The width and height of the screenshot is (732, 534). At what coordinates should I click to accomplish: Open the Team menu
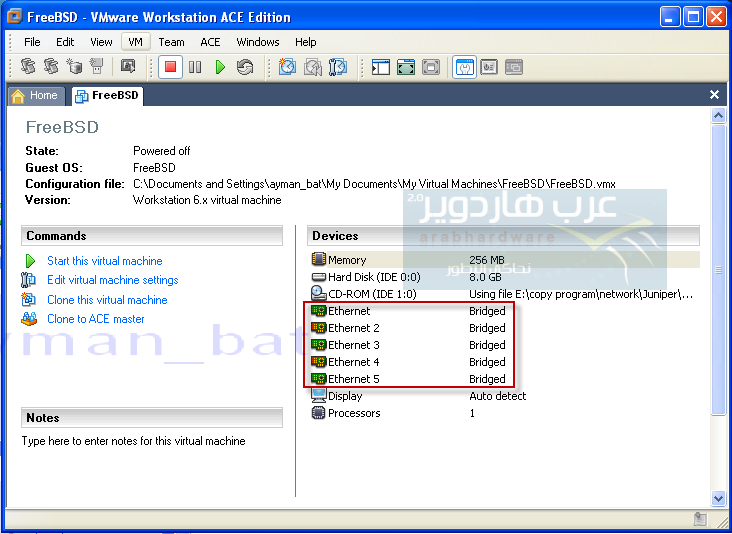[171, 42]
